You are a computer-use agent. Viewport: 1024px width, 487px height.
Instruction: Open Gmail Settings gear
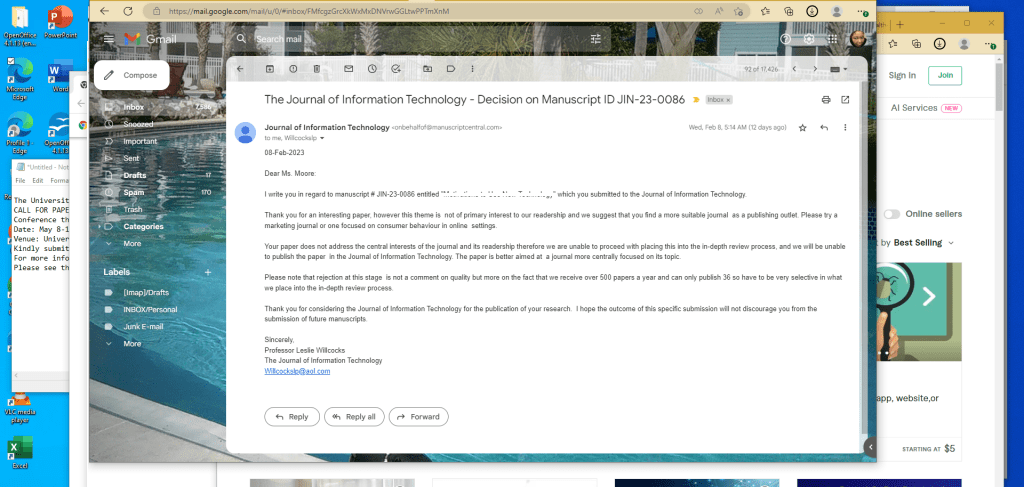(x=809, y=39)
